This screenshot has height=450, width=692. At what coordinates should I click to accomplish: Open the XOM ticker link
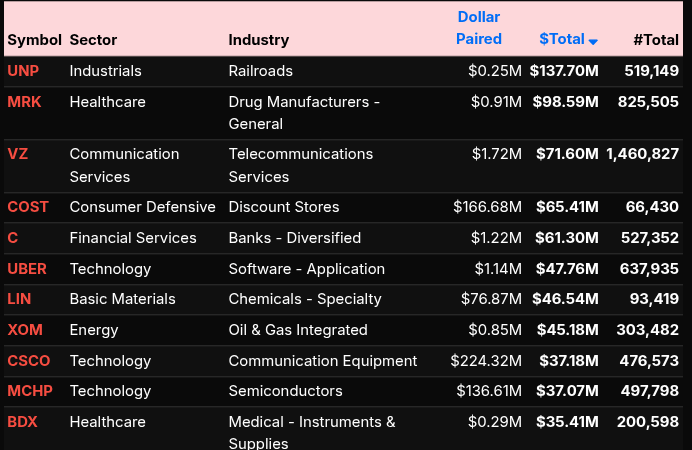click(x=25, y=330)
